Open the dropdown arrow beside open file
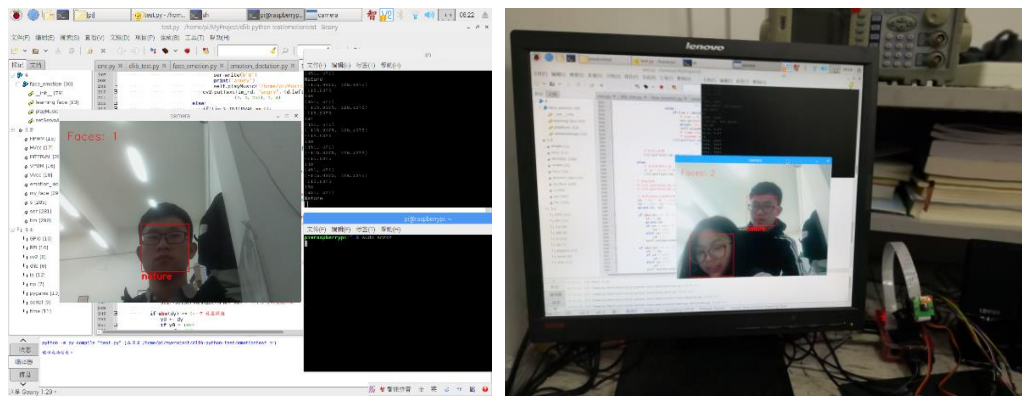Screen dimensions: 1033x406 (44, 51)
